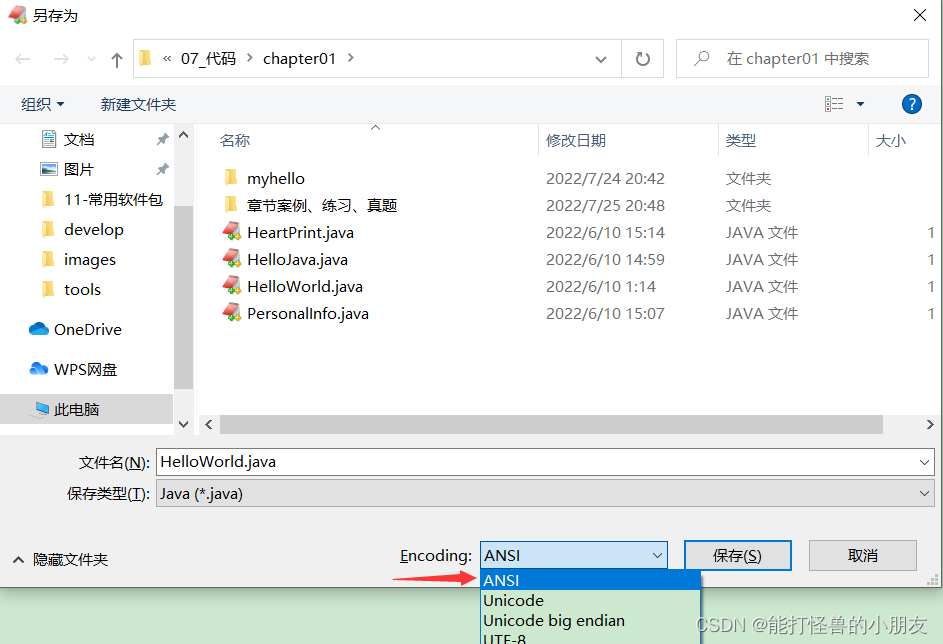
Task: Select the 章节案例、练习、真题 folder
Action: 322,206
